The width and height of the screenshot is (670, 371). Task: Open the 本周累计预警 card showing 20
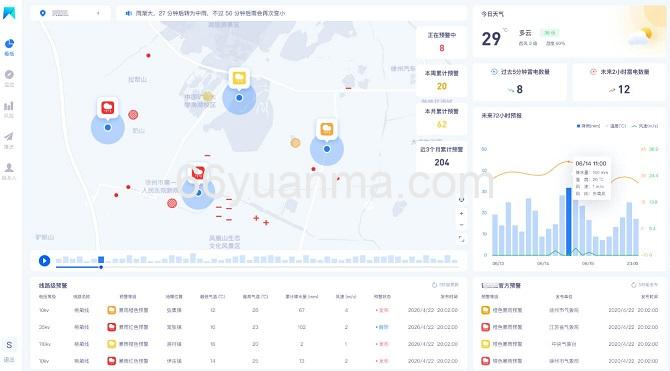tap(441, 80)
